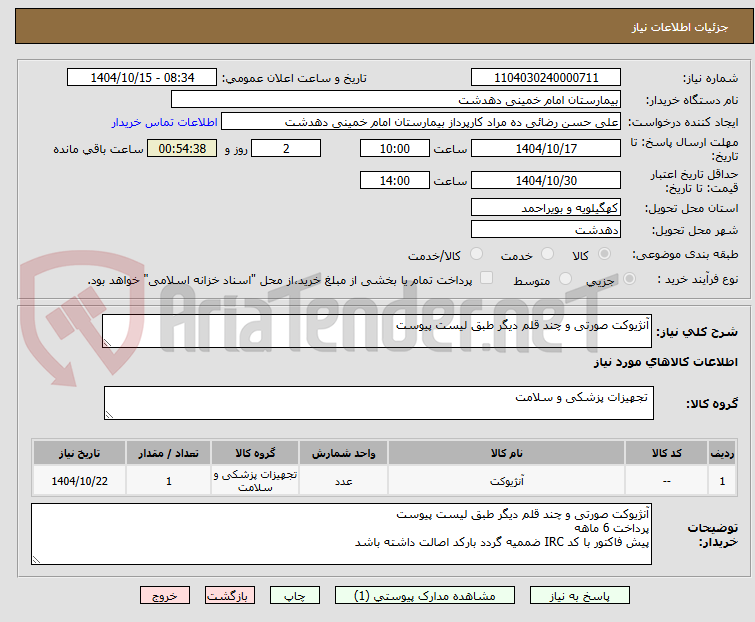Click the شماره نیاز field 1104030240000711
The image size is (755, 622).
tap(546, 78)
